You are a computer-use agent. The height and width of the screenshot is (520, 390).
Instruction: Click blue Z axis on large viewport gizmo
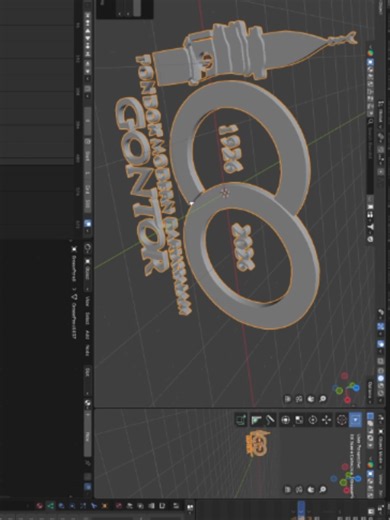(x=356, y=388)
